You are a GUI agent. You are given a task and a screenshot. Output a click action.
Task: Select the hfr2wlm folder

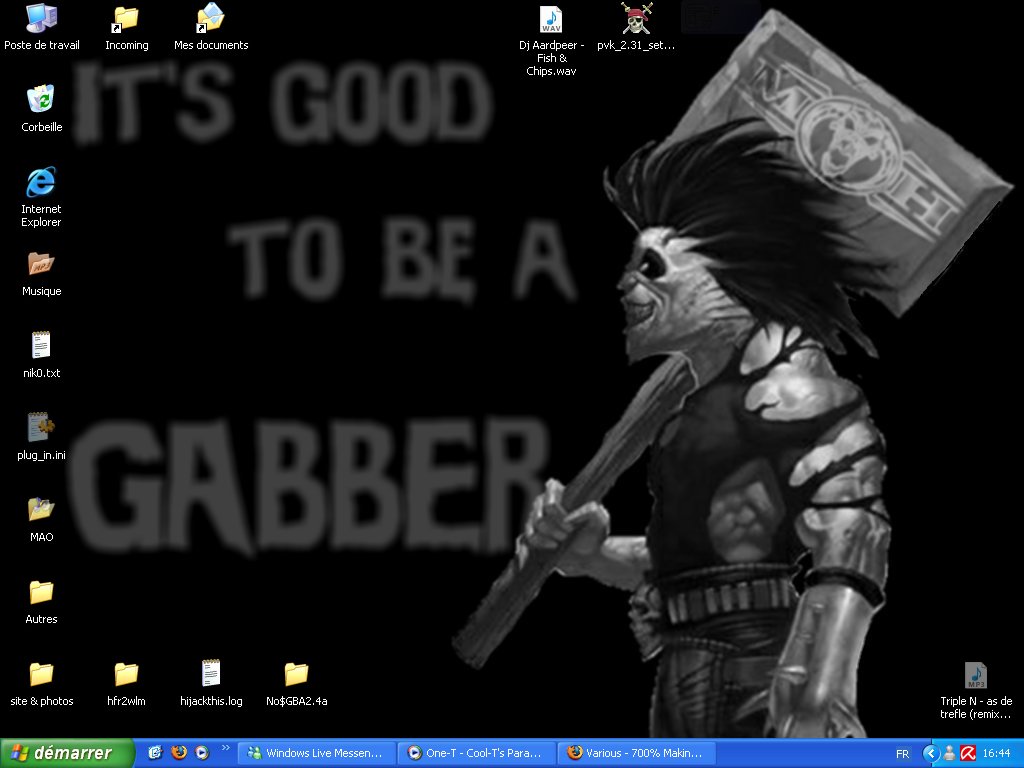[126, 684]
